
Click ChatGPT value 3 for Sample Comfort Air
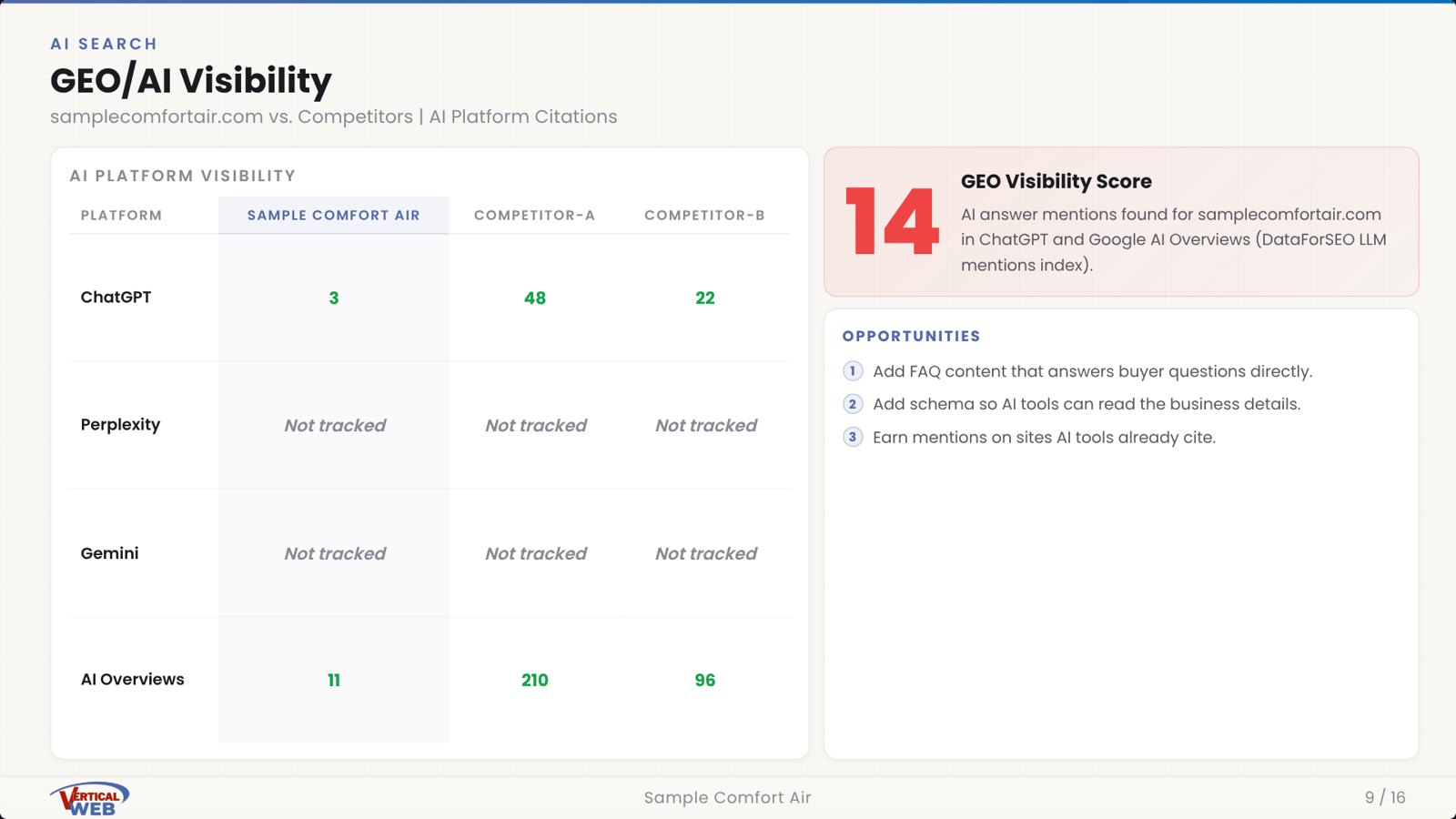(x=334, y=298)
